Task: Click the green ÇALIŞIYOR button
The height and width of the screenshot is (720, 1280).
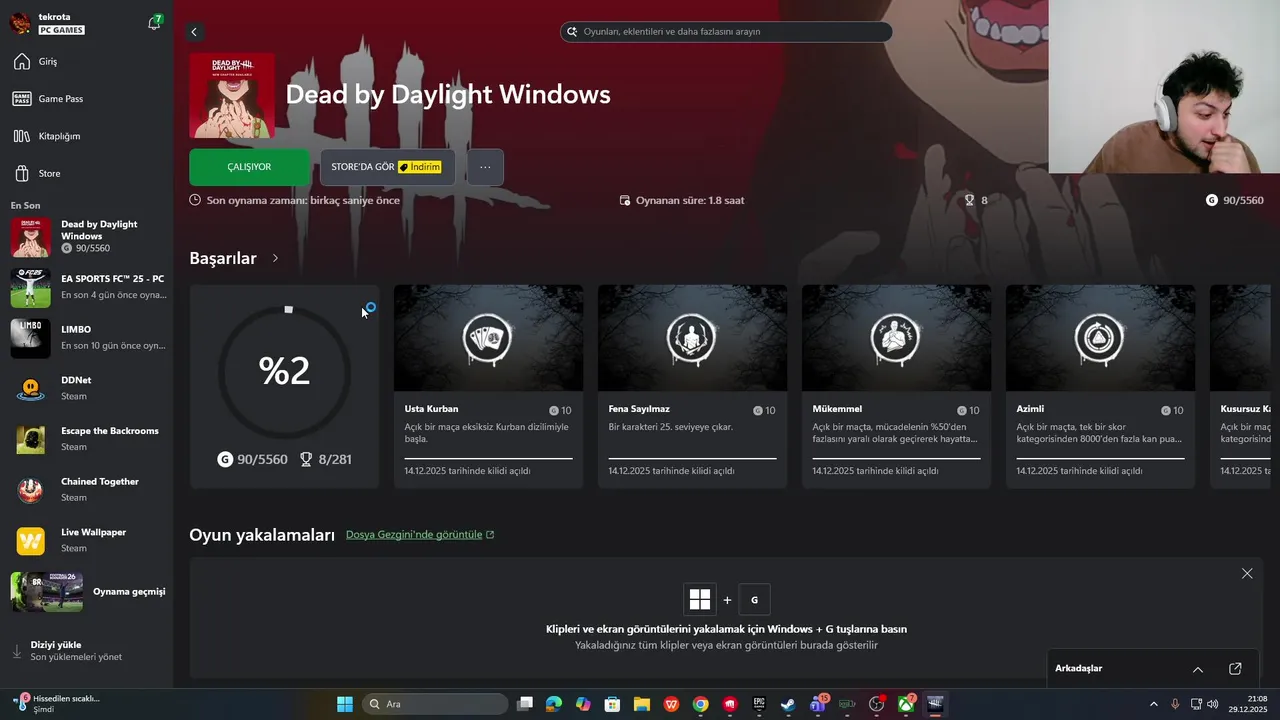Action: click(x=250, y=167)
